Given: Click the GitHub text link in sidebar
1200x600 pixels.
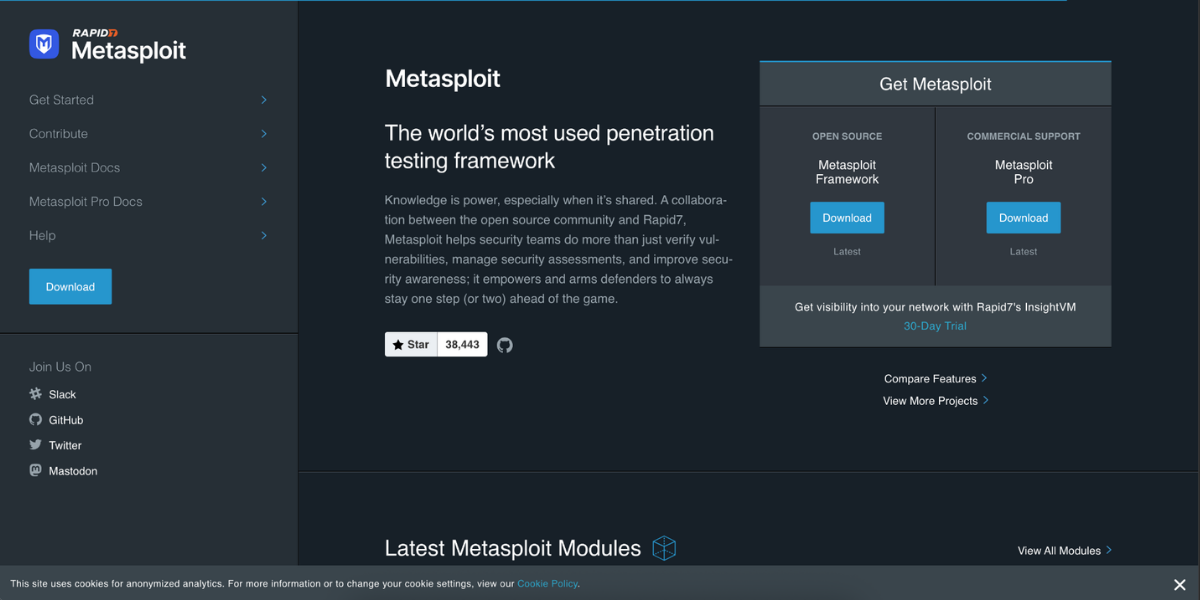Looking at the screenshot, I should pos(66,420).
